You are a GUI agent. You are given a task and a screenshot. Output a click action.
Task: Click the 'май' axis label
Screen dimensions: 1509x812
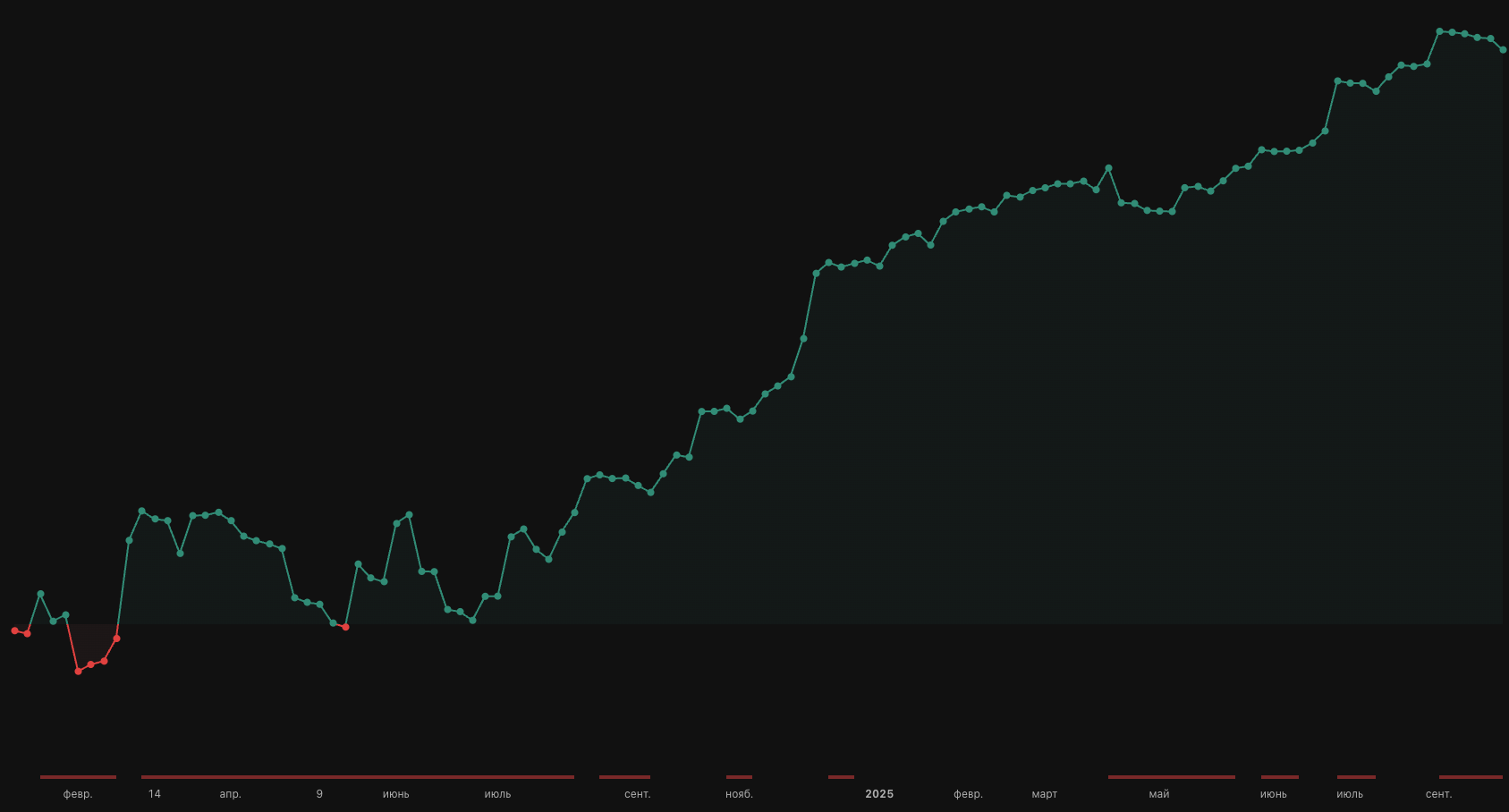(x=1158, y=794)
